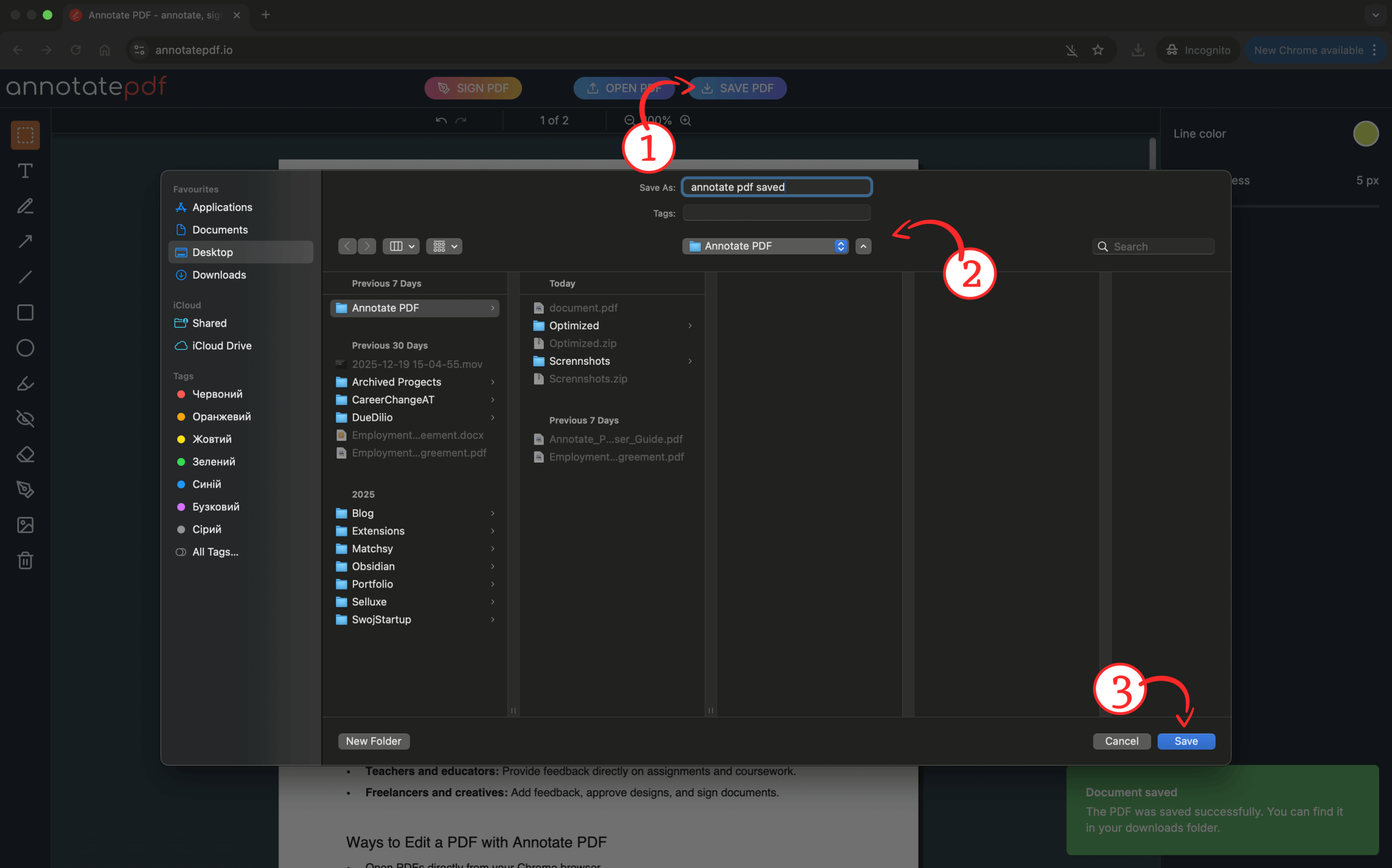
Task: Click the New Folder button
Action: 373,741
